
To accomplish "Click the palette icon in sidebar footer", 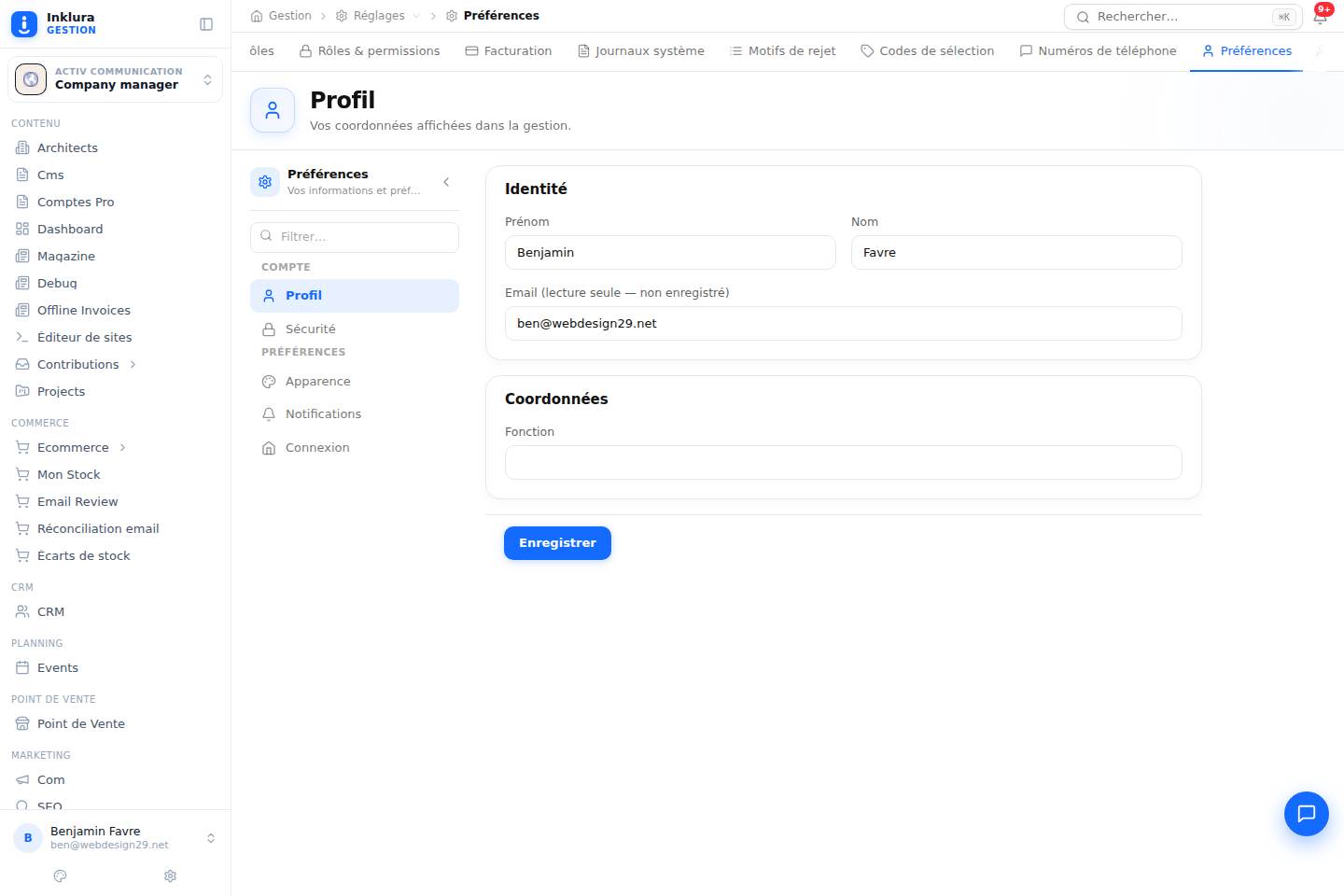I will coord(61,876).
